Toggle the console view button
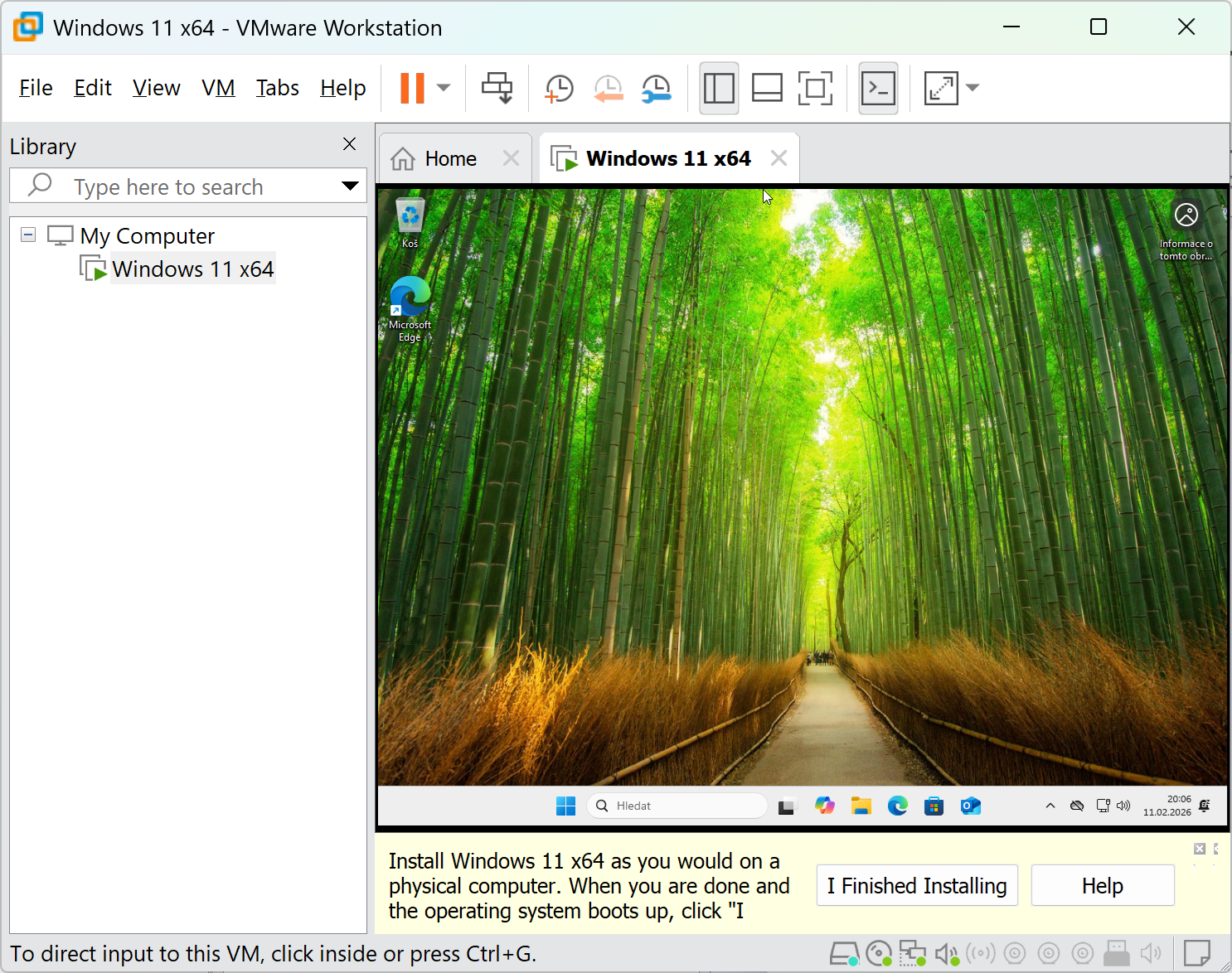 pos(878,88)
